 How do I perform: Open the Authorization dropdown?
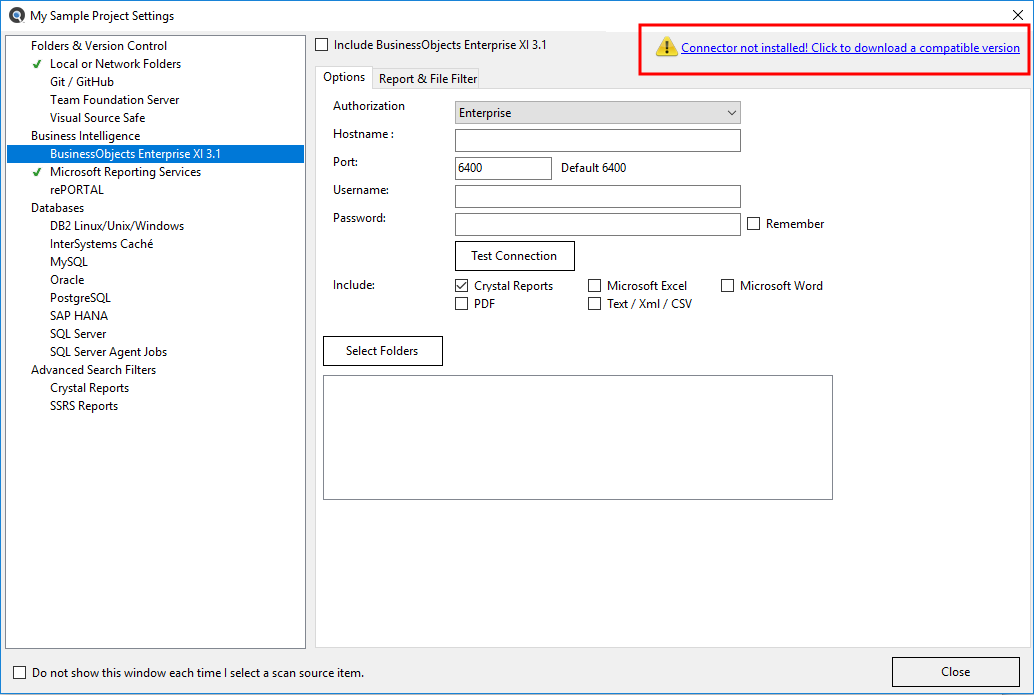[x=597, y=113]
